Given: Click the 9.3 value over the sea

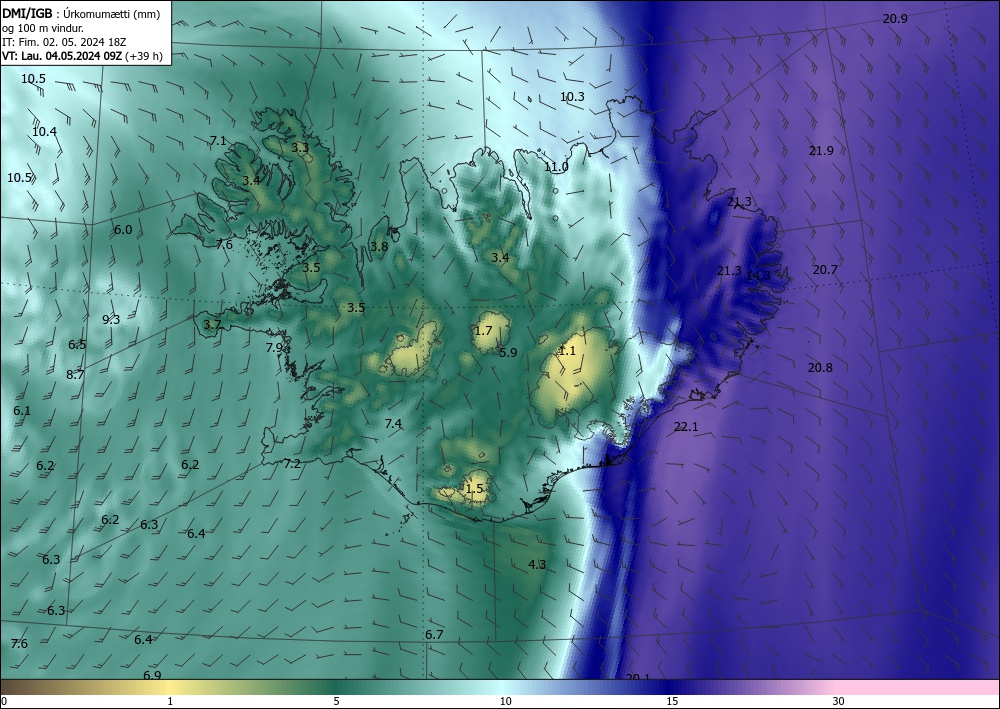Looking at the screenshot, I should [x=111, y=319].
